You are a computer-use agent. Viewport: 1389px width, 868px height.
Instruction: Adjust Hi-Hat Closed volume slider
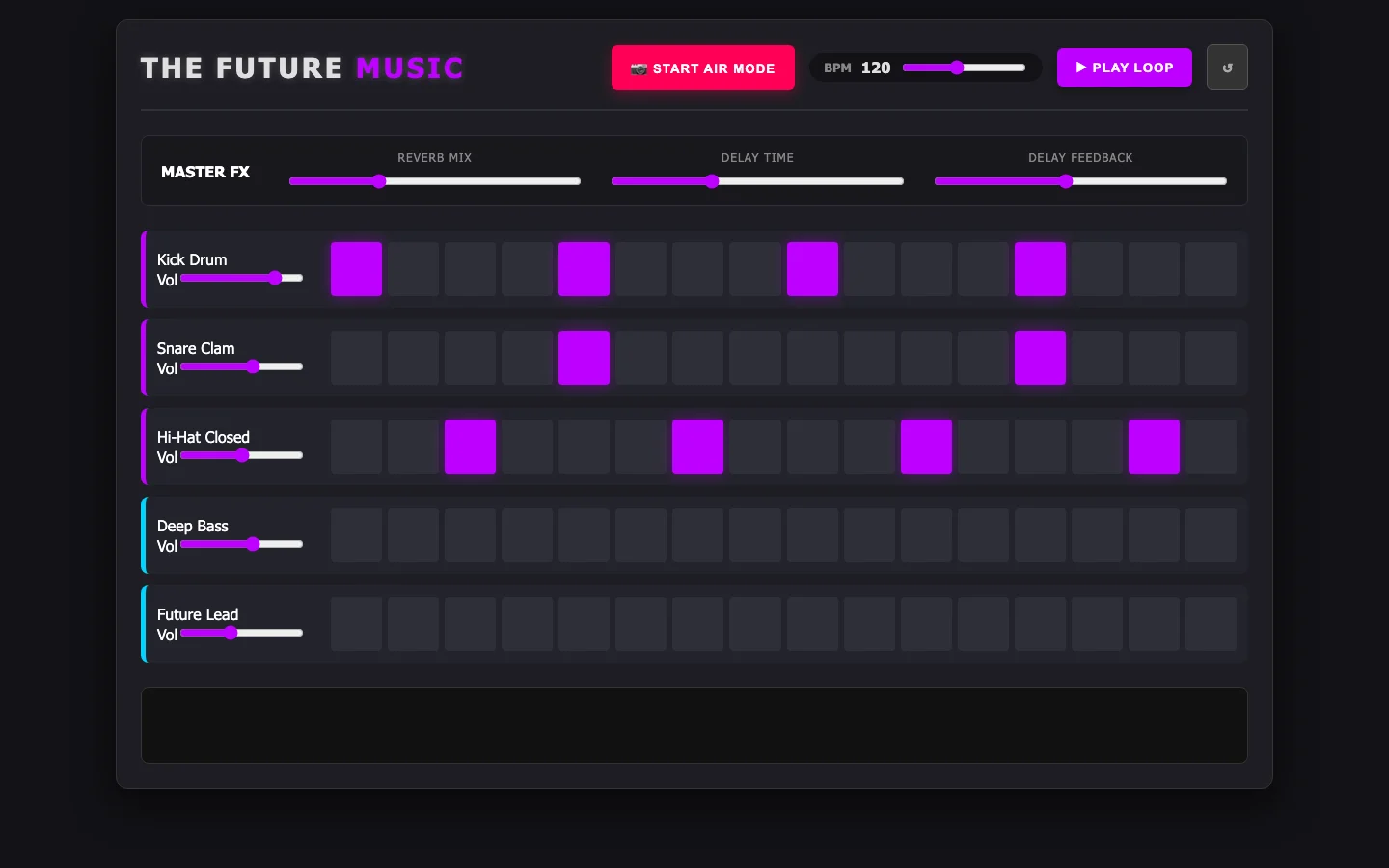[242, 455]
